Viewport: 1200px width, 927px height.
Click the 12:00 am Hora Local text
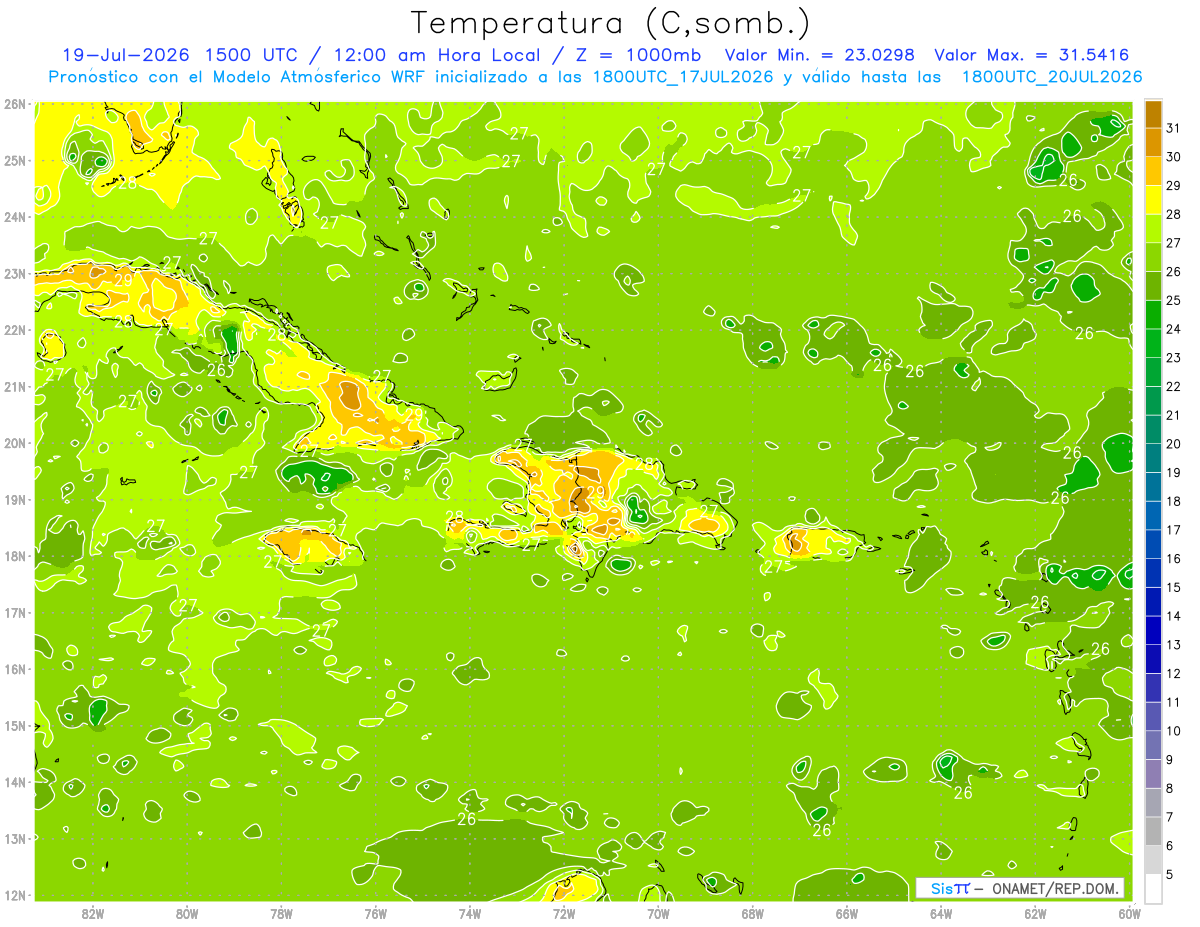tap(434, 55)
